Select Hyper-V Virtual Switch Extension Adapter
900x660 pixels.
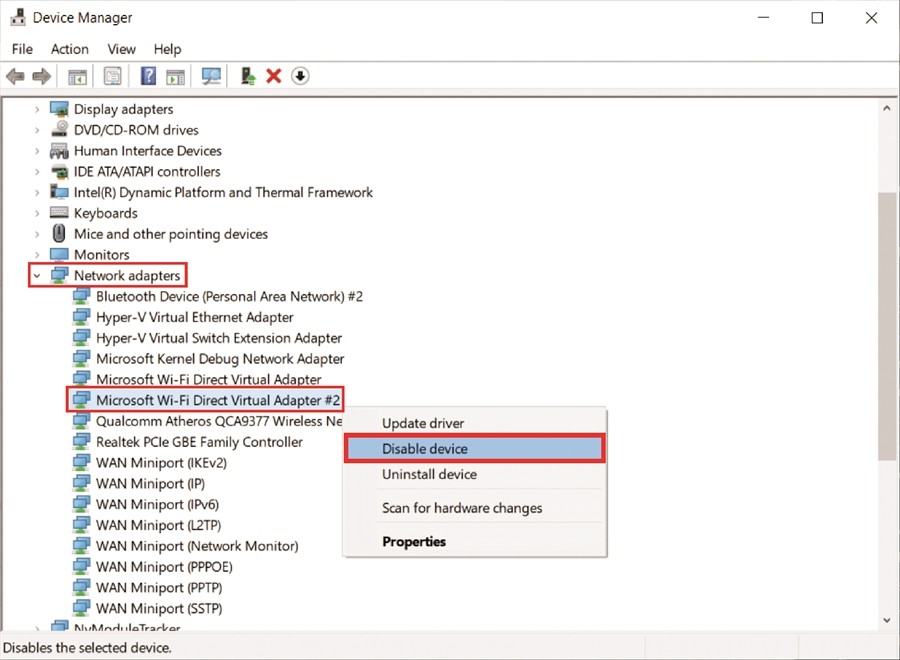(x=219, y=337)
